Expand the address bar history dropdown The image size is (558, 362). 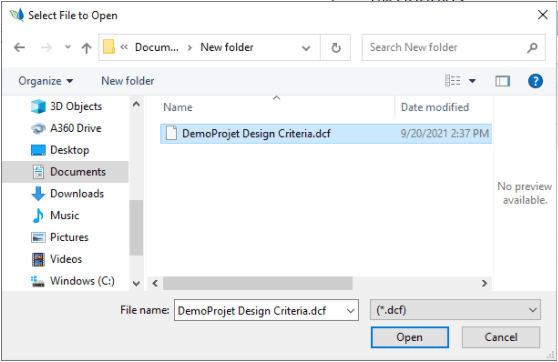click(x=306, y=48)
